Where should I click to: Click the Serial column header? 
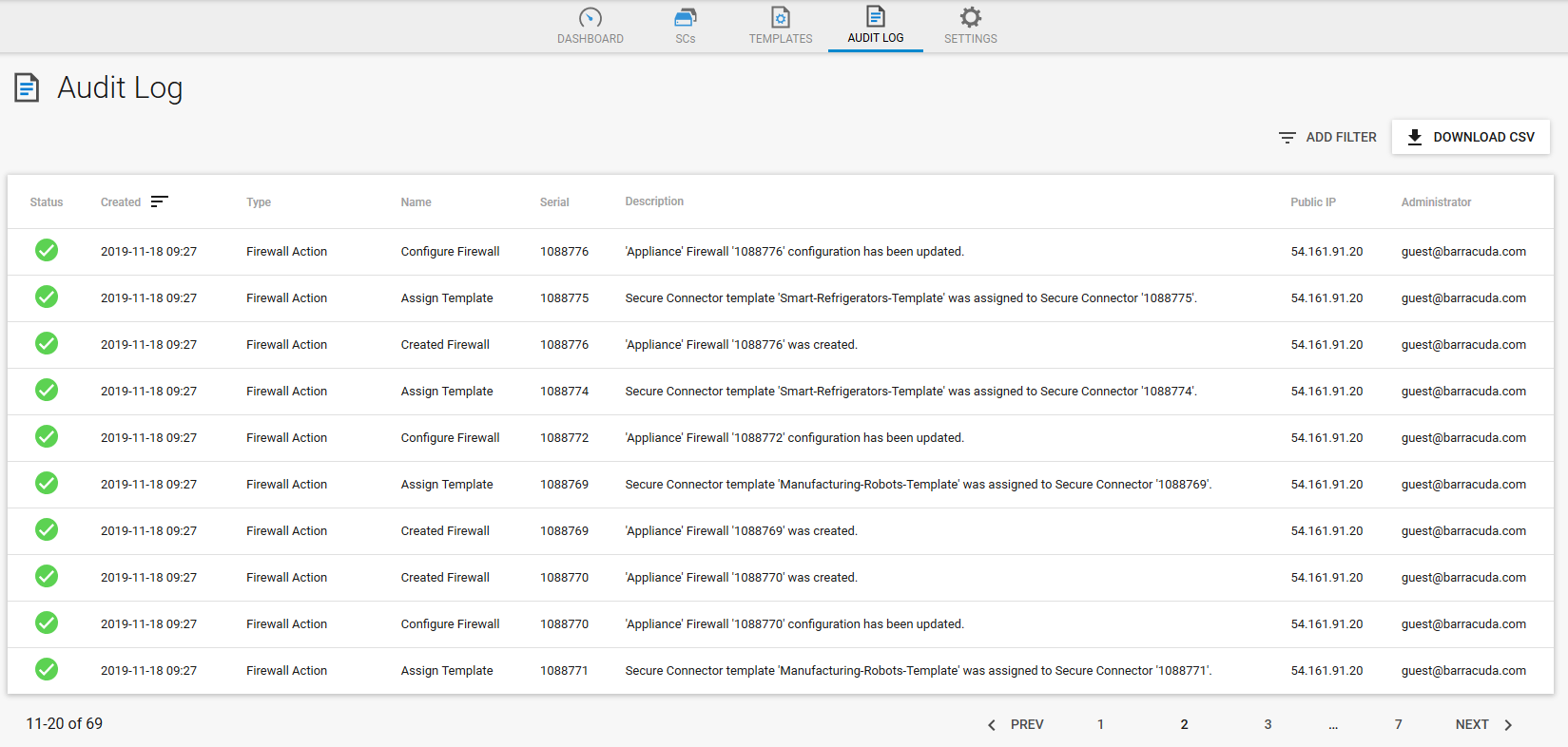point(554,202)
